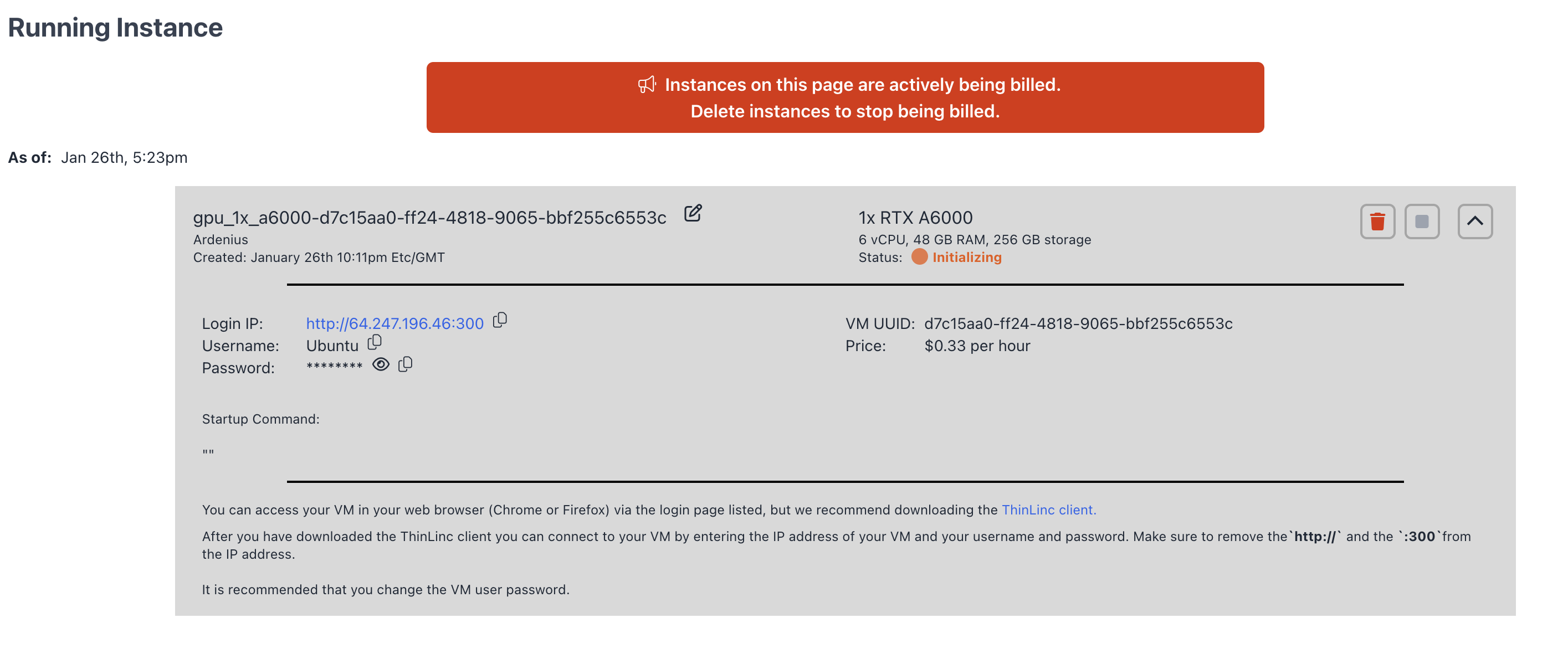Copy the Login IP address
1568x659 pixels.
pos(500,320)
